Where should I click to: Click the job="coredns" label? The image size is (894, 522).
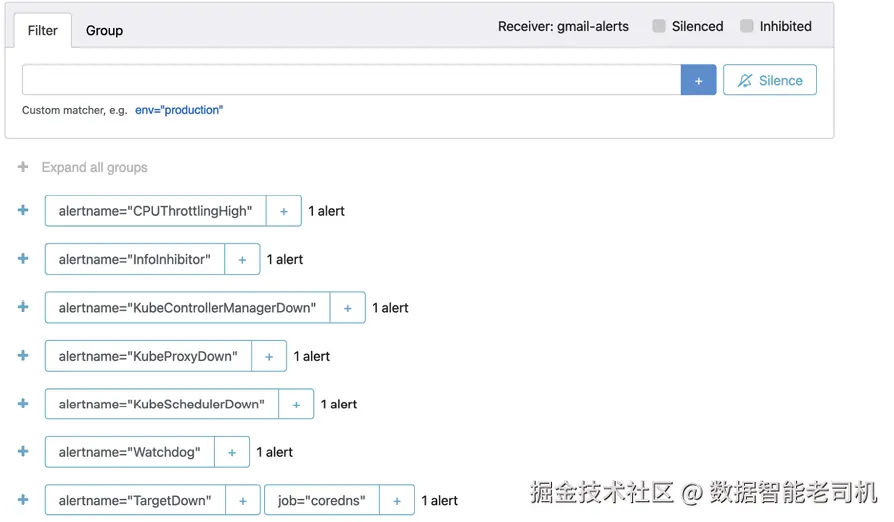[x=322, y=500]
